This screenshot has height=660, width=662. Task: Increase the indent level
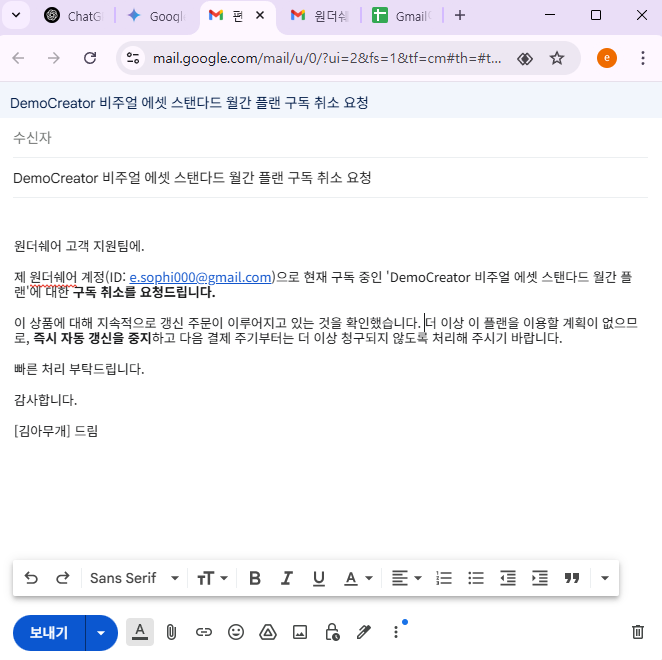click(540, 578)
